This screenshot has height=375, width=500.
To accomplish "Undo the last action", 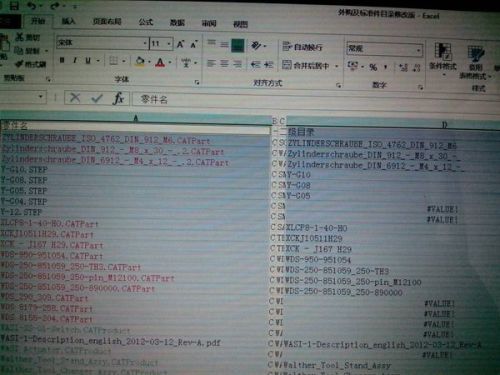I will click(x=32, y=6).
